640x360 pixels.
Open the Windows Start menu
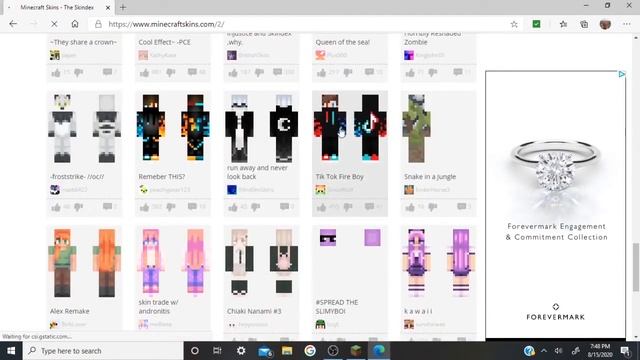coord(11,351)
